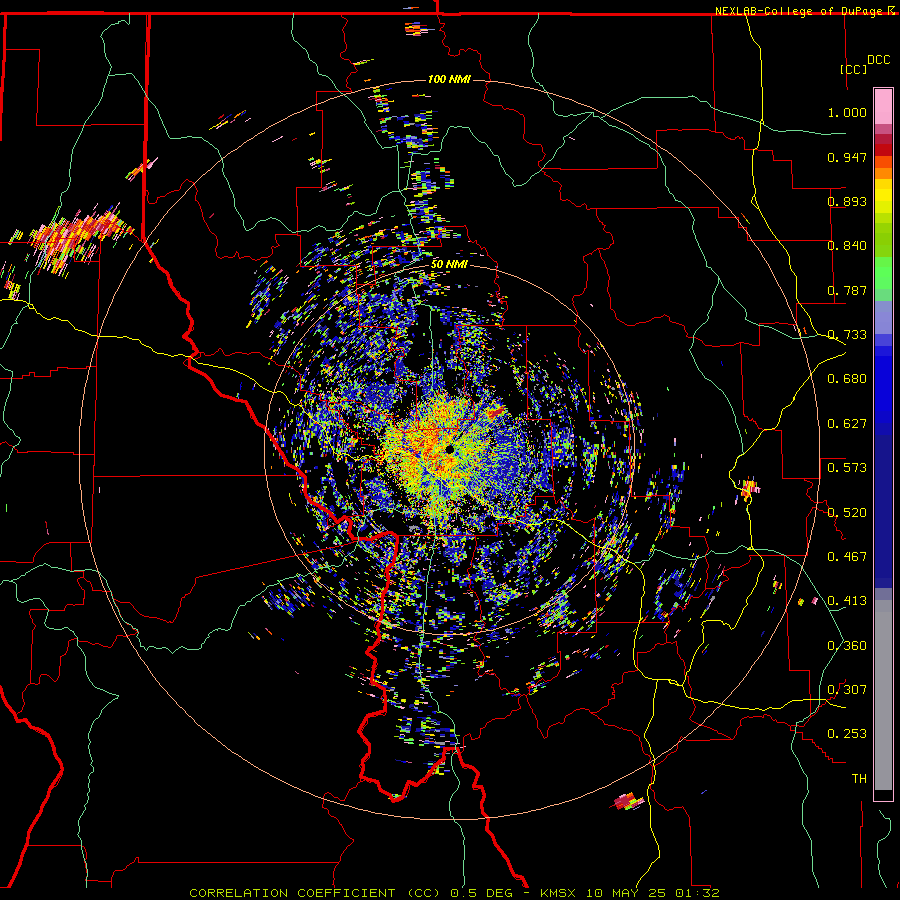The width and height of the screenshot is (900, 900).
Task: Click the 0.573 scale value
Action: (x=847, y=468)
